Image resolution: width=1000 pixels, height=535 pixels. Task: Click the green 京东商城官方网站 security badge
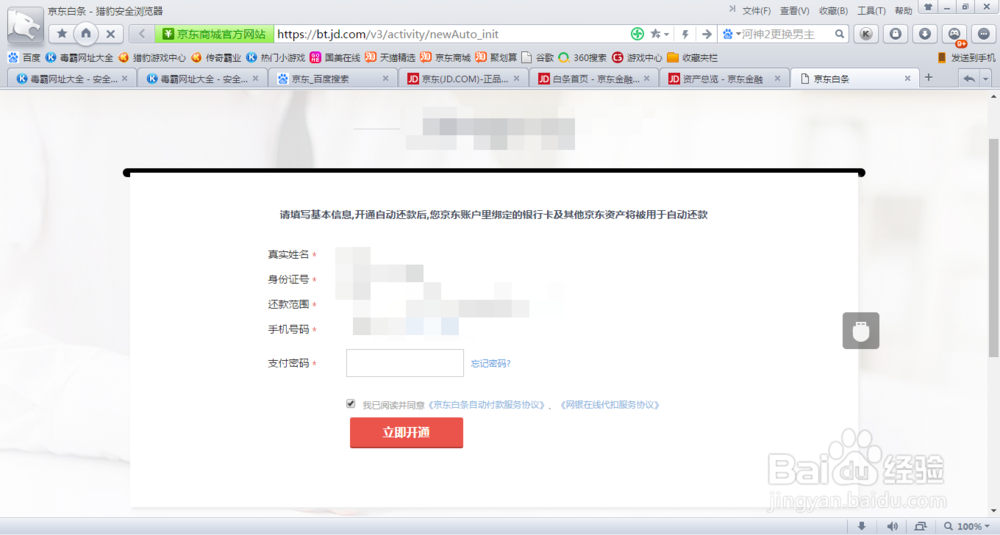(214, 34)
